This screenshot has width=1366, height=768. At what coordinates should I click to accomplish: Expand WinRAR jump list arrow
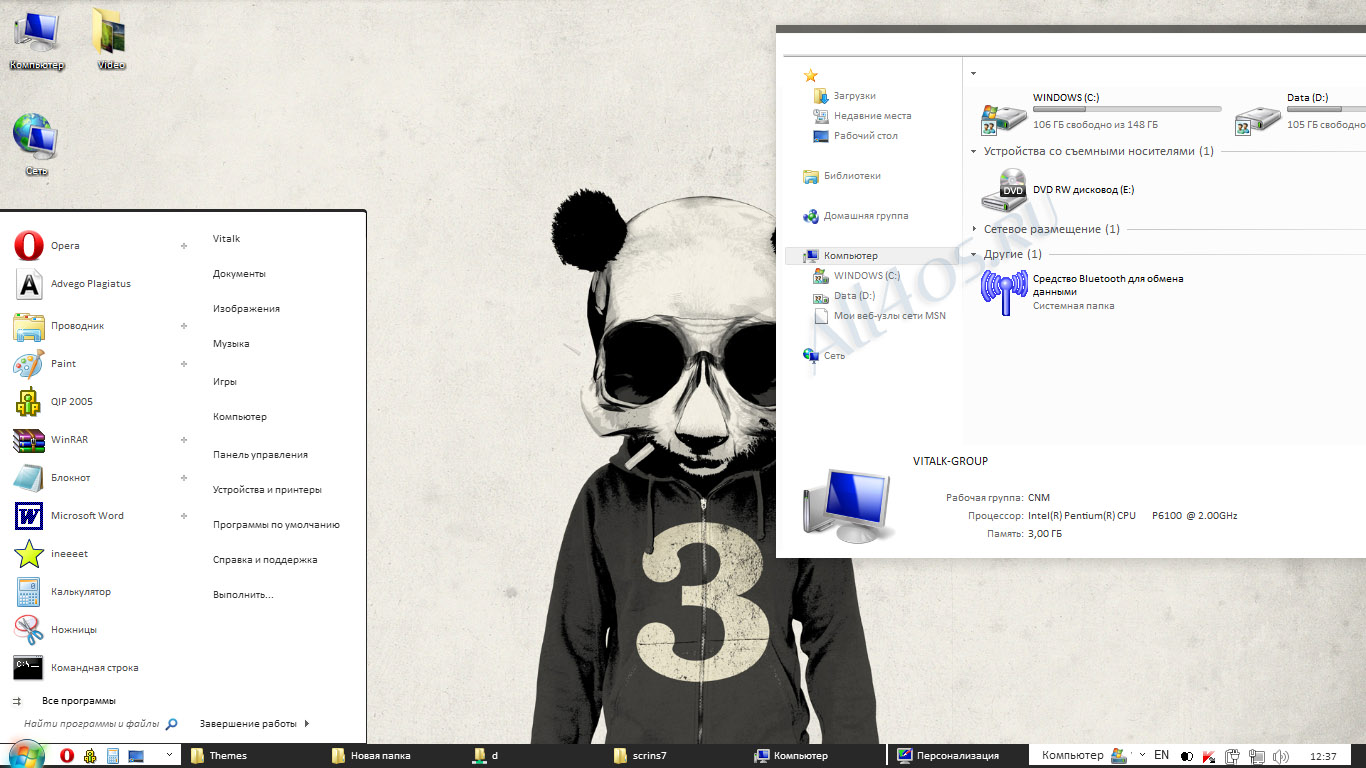(x=184, y=440)
